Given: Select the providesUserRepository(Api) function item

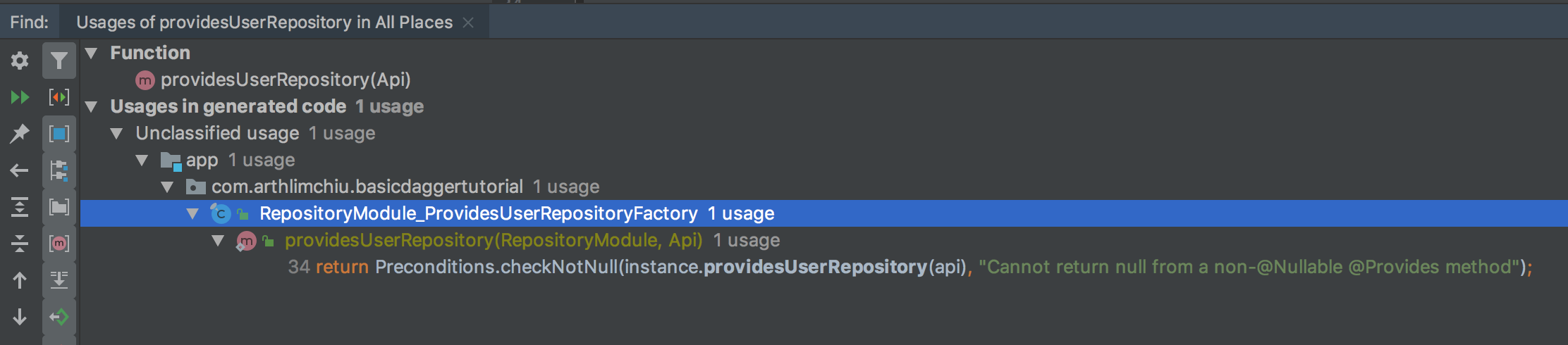Looking at the screenshot, I should (286, 80).
